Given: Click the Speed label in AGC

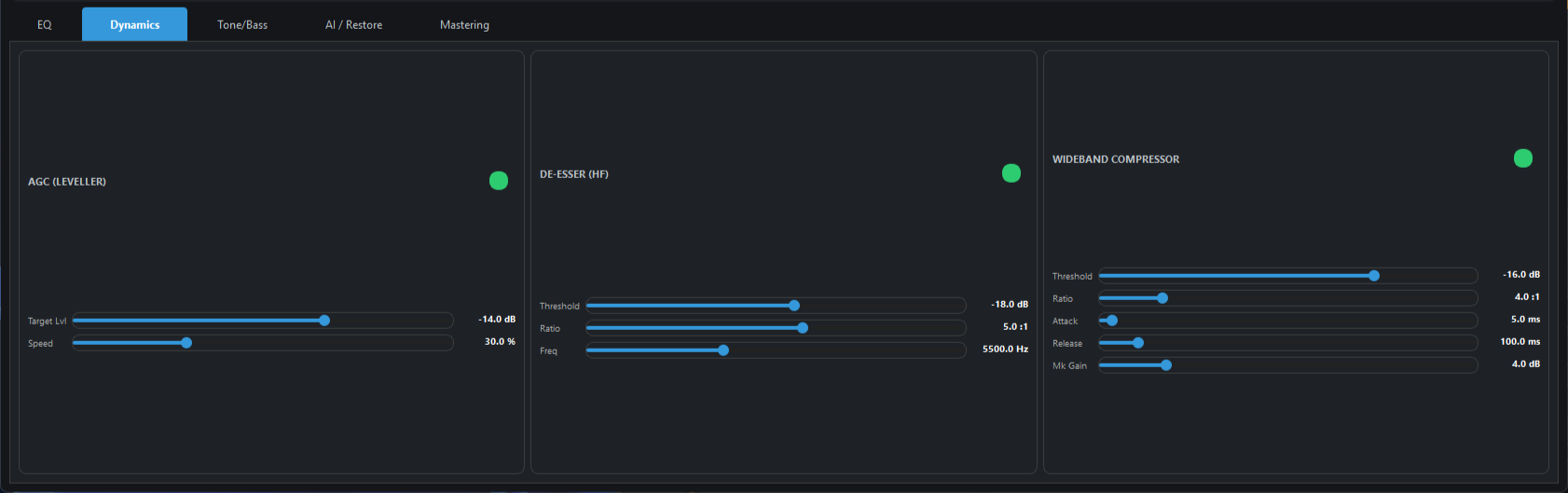Looking at the screenshot, I should pyautogui.click(x=40, y=344).
